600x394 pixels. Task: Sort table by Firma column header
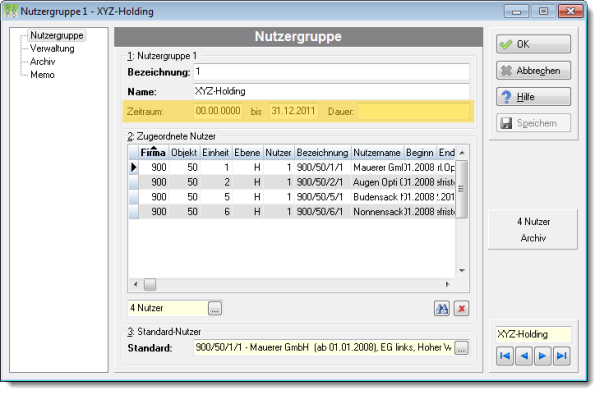coord(153,153)
